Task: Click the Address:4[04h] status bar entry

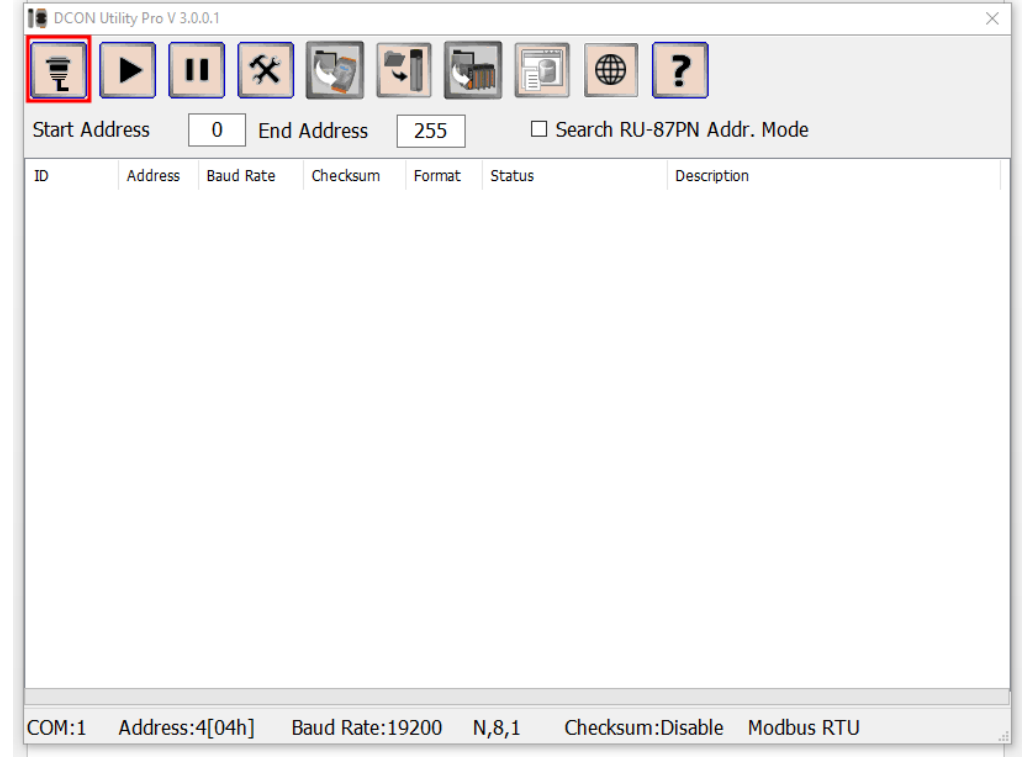Action: point(186,727)
